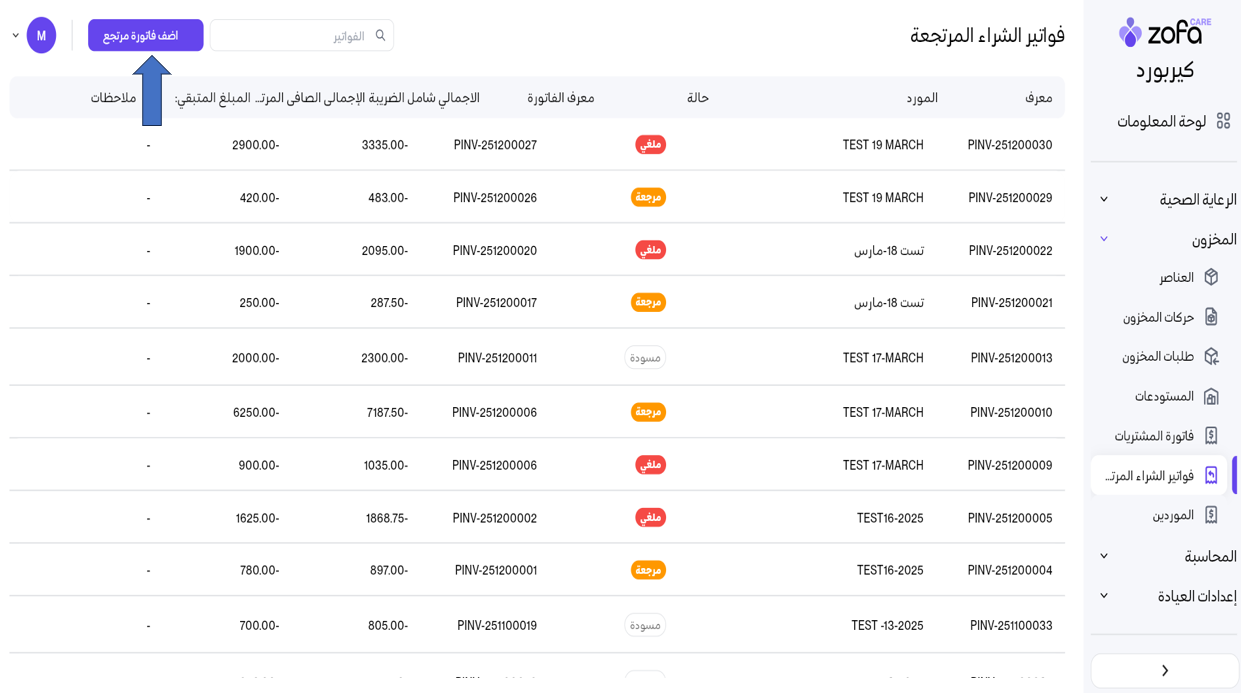
Task: Click the العناصر cube icon
Action: (x=1211, y=277)
